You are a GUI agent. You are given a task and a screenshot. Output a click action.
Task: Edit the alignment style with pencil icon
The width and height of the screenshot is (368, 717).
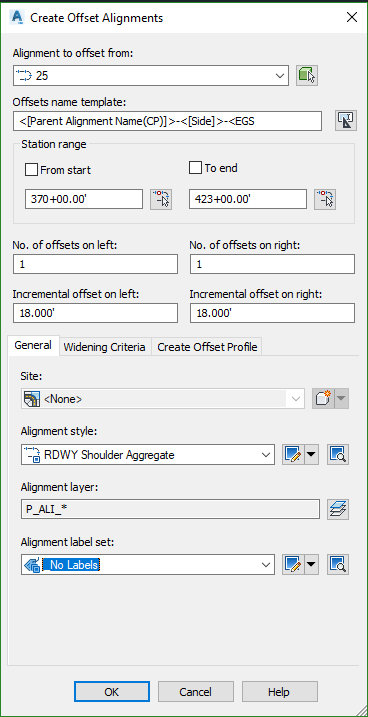click(x=293, y=455)
